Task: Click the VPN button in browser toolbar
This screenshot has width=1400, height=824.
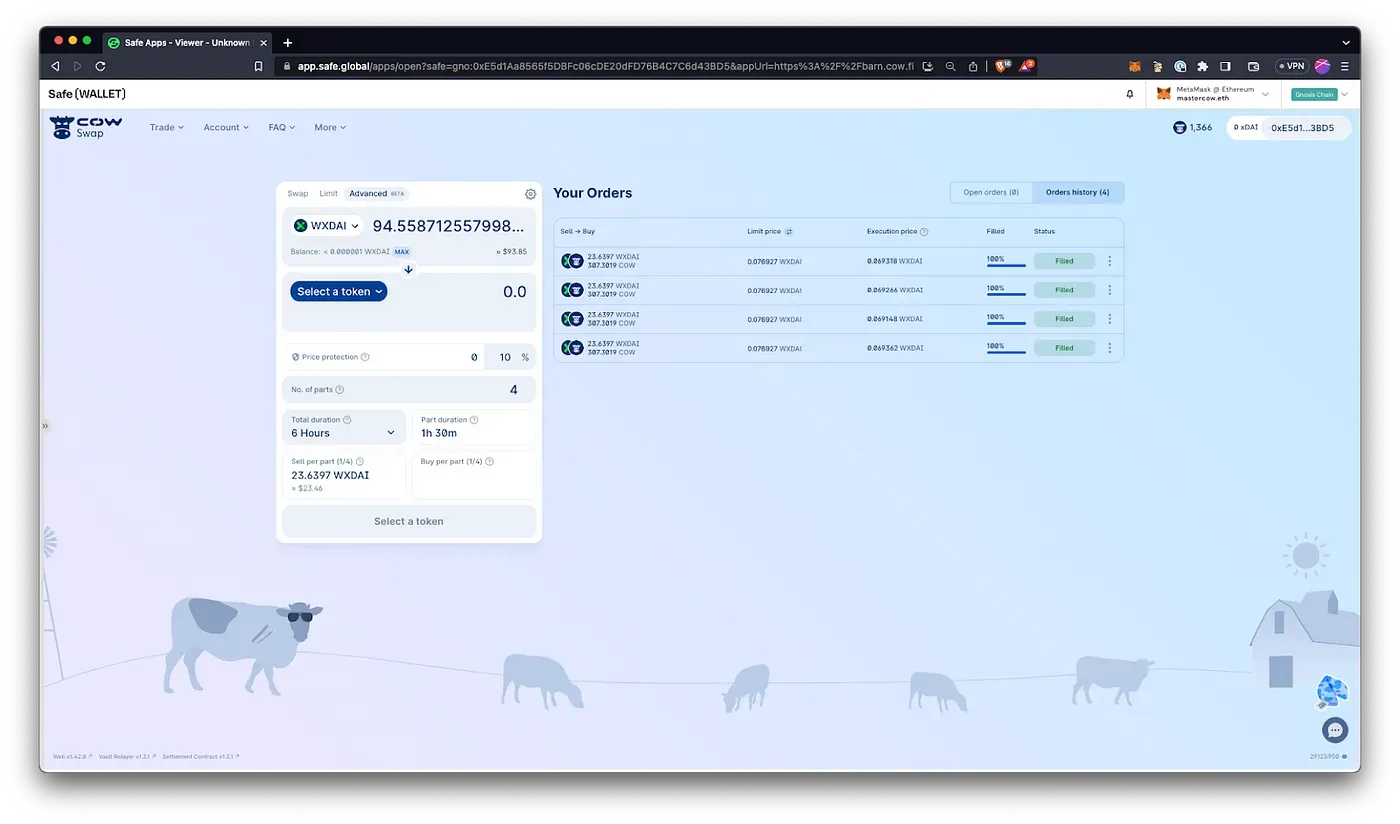Action: point(1292,66)
